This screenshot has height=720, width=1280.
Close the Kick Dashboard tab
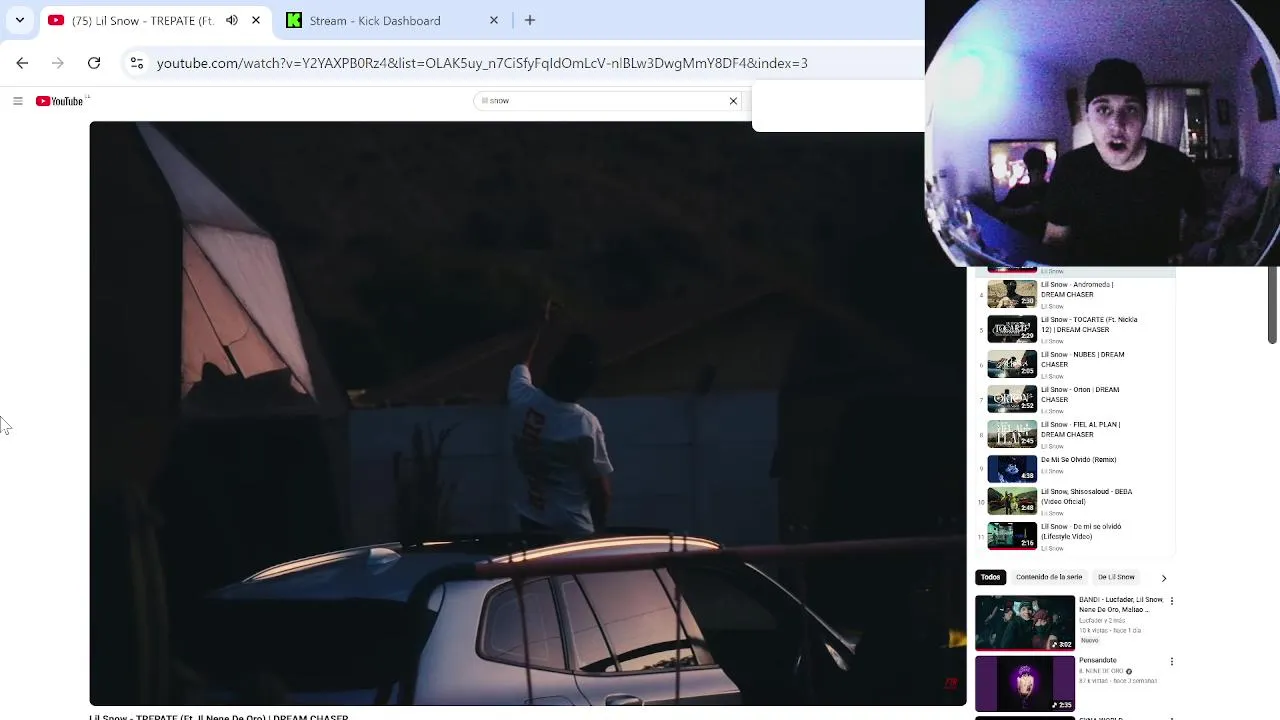pos(494,20)
